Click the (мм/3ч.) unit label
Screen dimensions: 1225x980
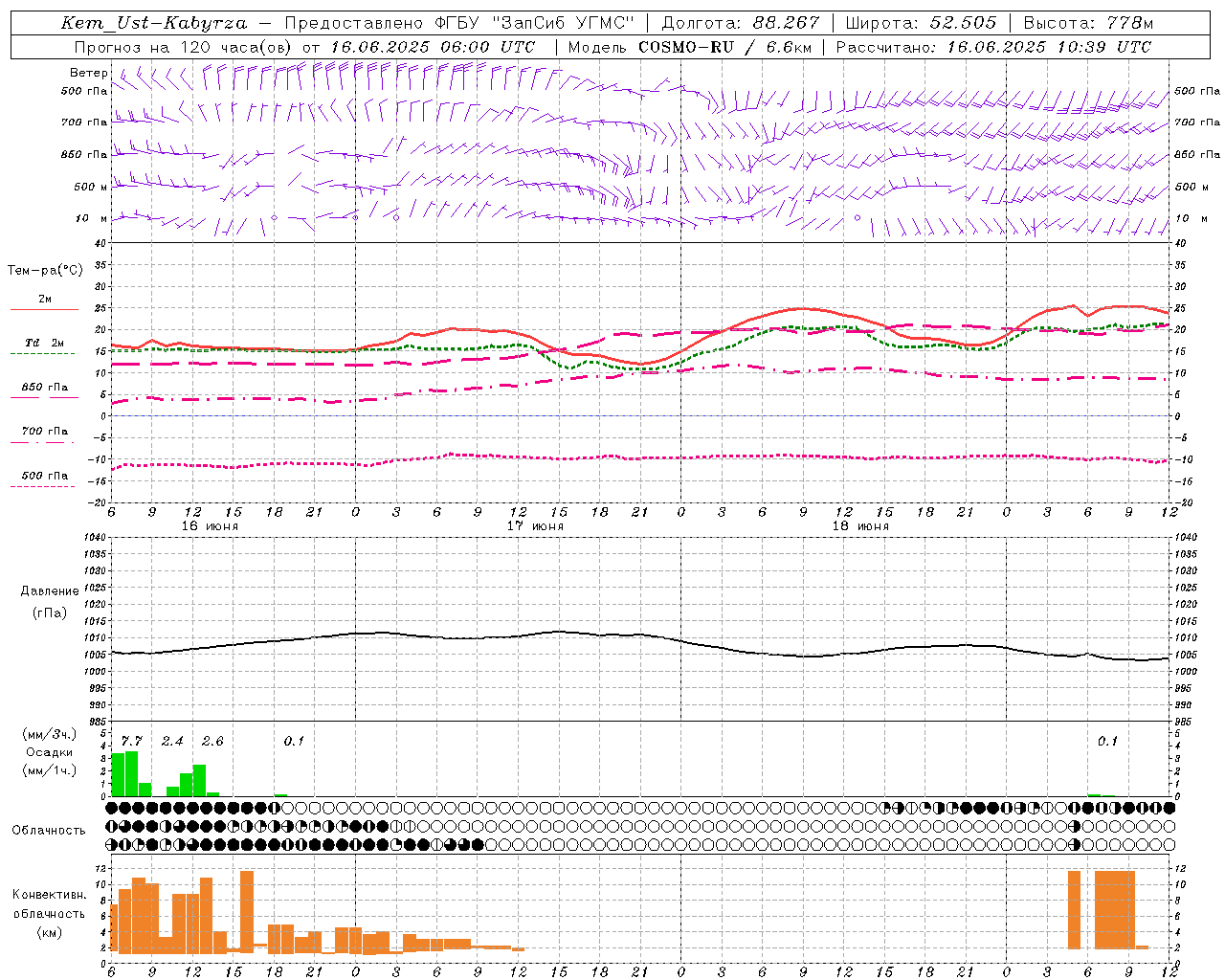click(x=50, y=734)
